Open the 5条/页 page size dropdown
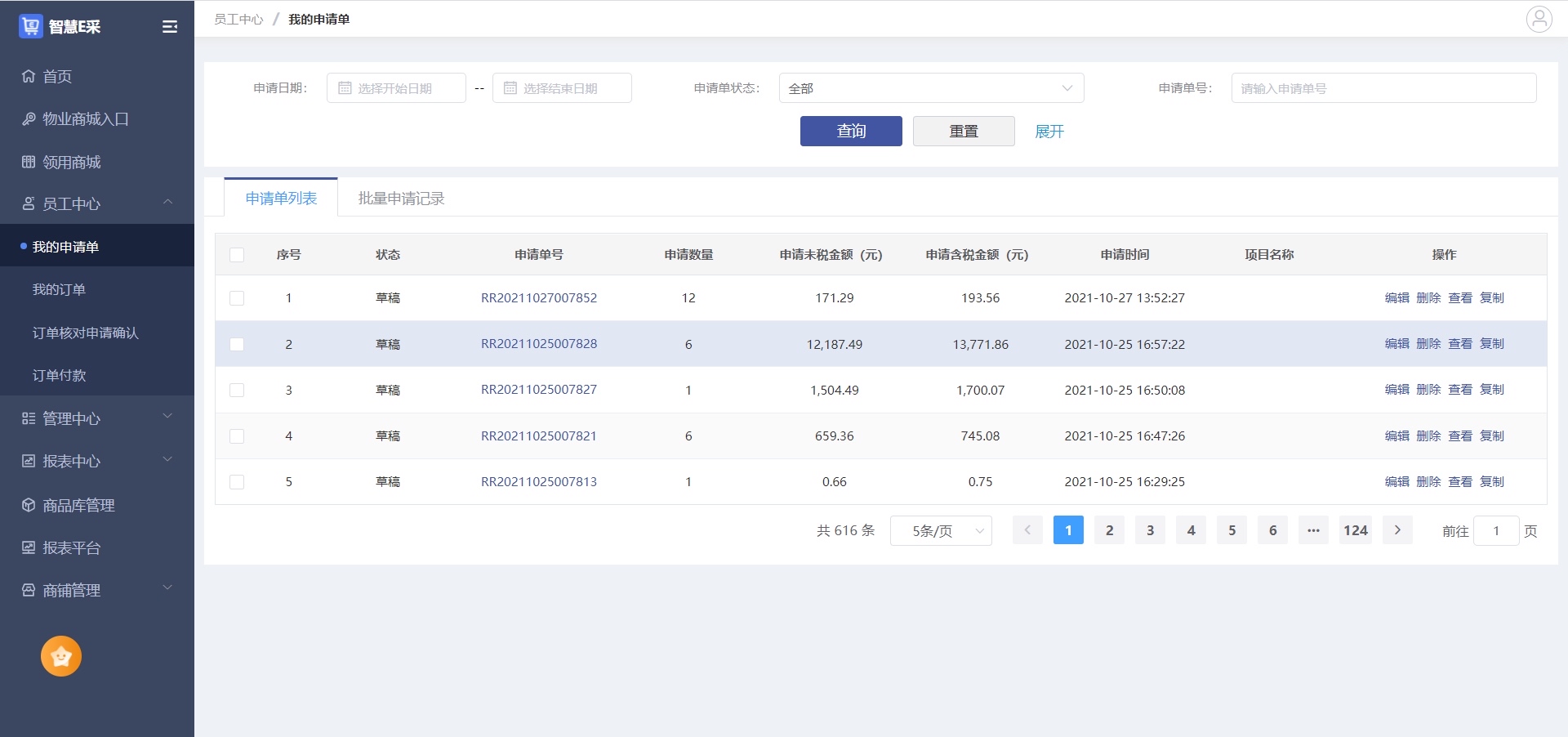 click(941, 531)
